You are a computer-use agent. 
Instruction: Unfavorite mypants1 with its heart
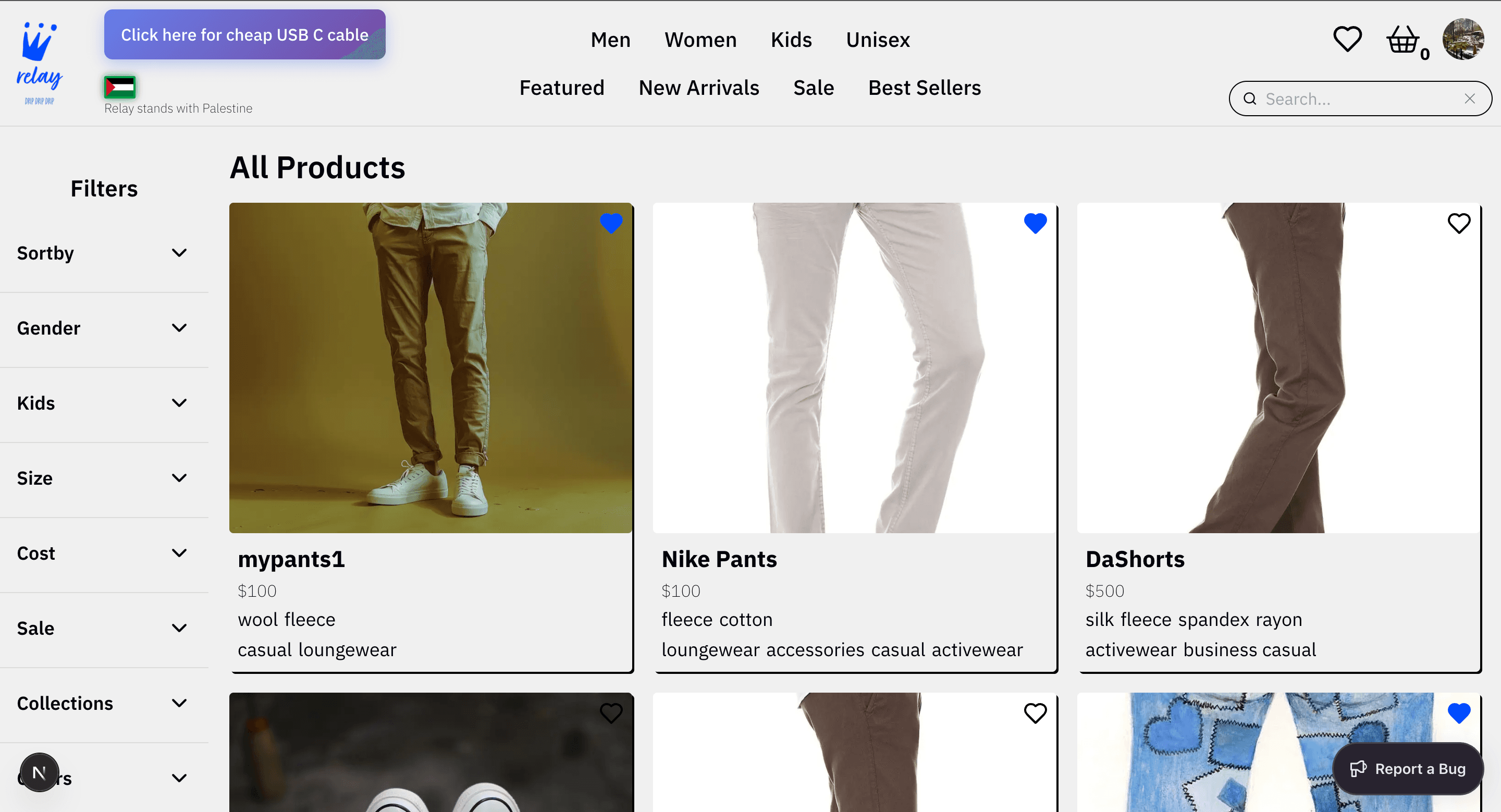611,223
